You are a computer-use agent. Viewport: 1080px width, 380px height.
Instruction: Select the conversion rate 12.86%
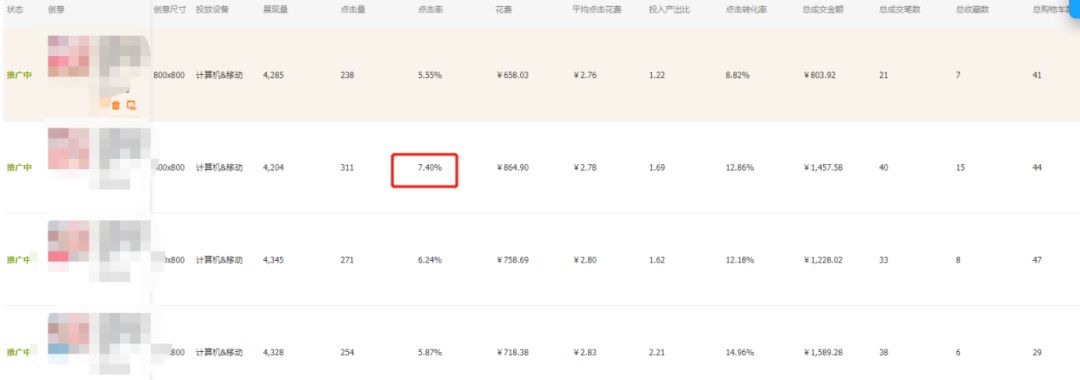pos(739,167)
